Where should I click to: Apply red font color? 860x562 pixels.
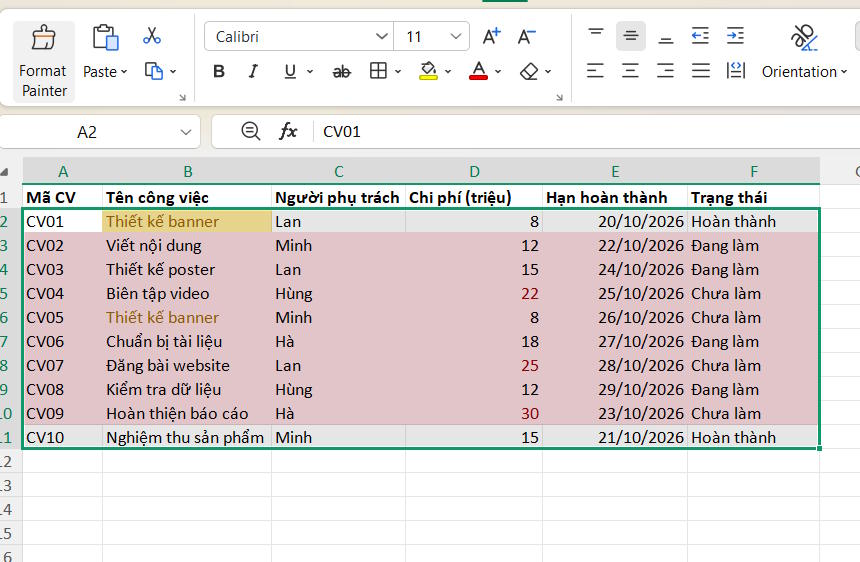(x=478, y=71)
